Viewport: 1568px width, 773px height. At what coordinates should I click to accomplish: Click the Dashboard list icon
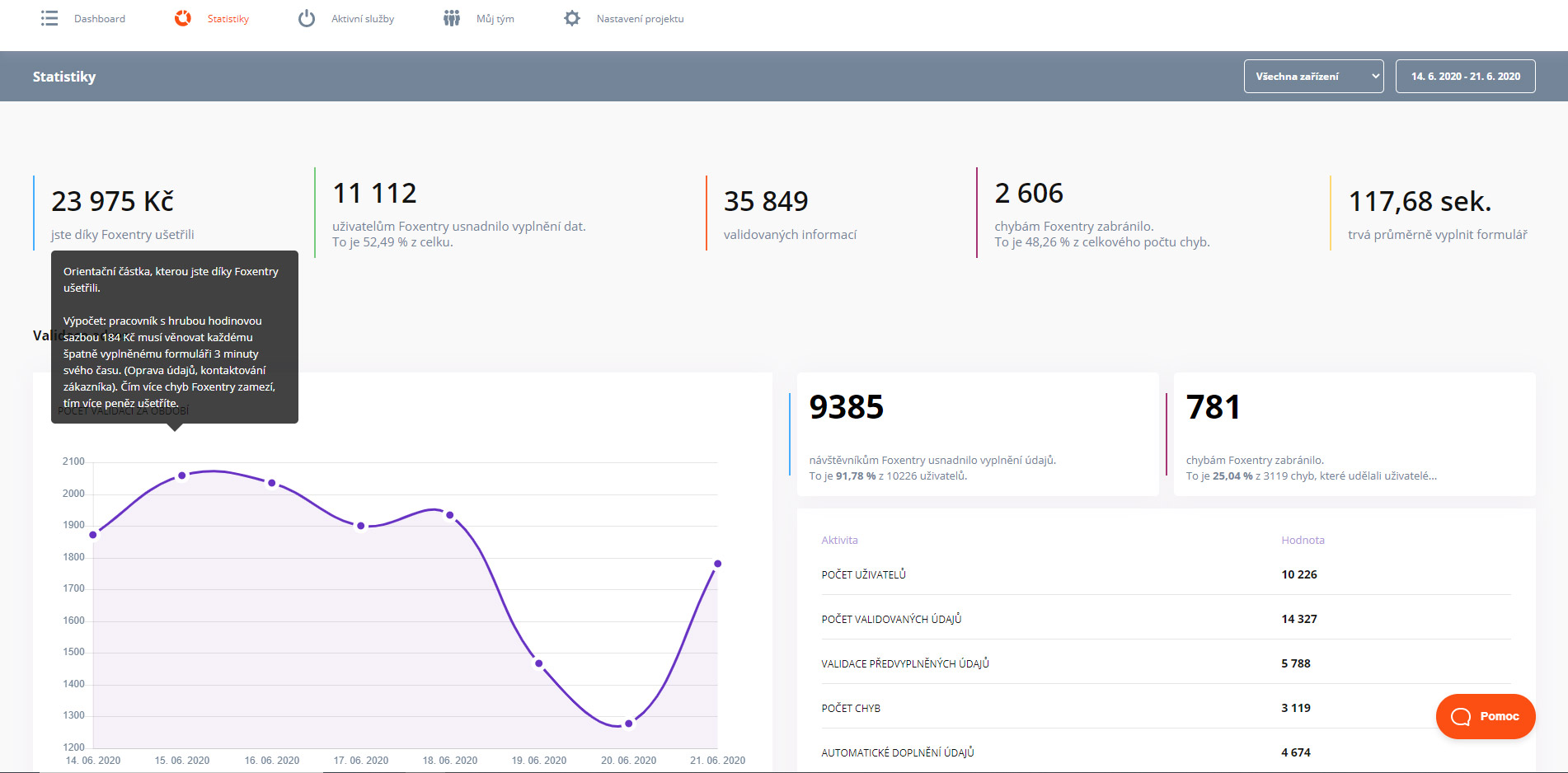(x=49, y=18)
